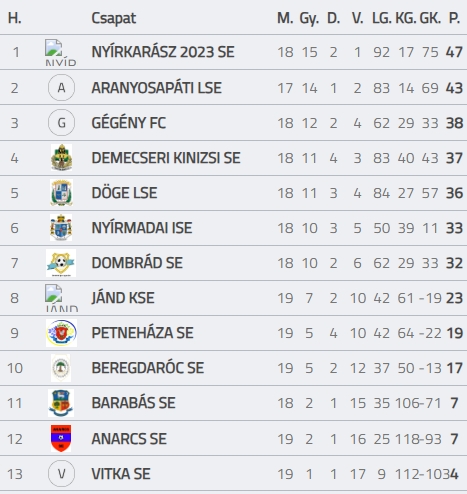467x494 pixels.
Task: Click the Beregdaróc SE tree emblem
Action: [x=61, y=368]
